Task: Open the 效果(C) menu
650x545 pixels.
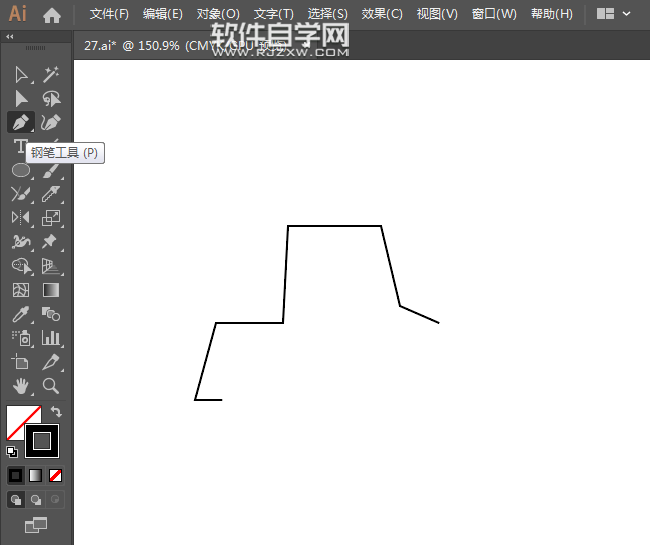Action: 382,14
